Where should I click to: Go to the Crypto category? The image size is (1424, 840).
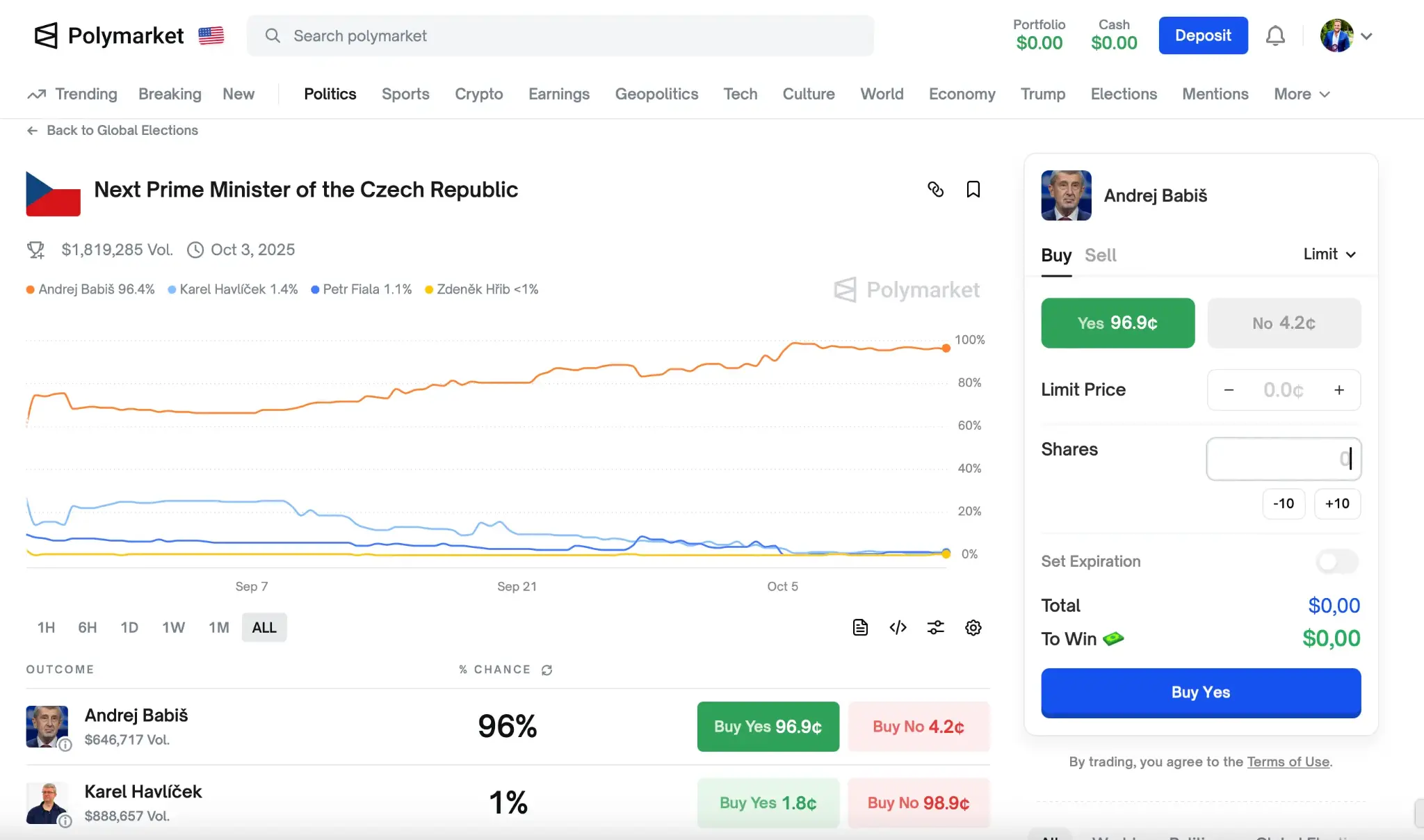tap(478, 94)
